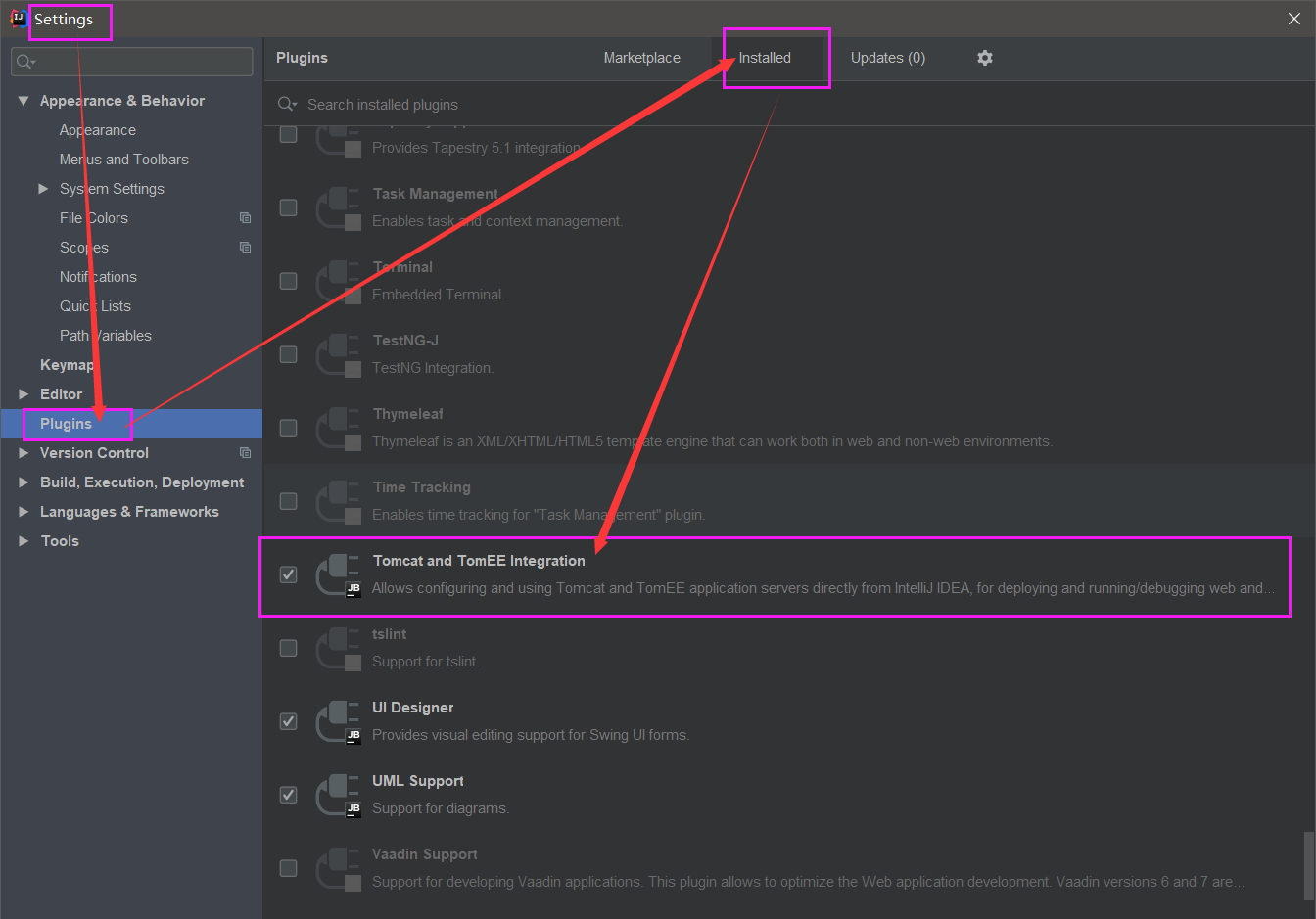Click the search magnifier in installed plugins field
Screen dimensions: 1316x919
287,105
